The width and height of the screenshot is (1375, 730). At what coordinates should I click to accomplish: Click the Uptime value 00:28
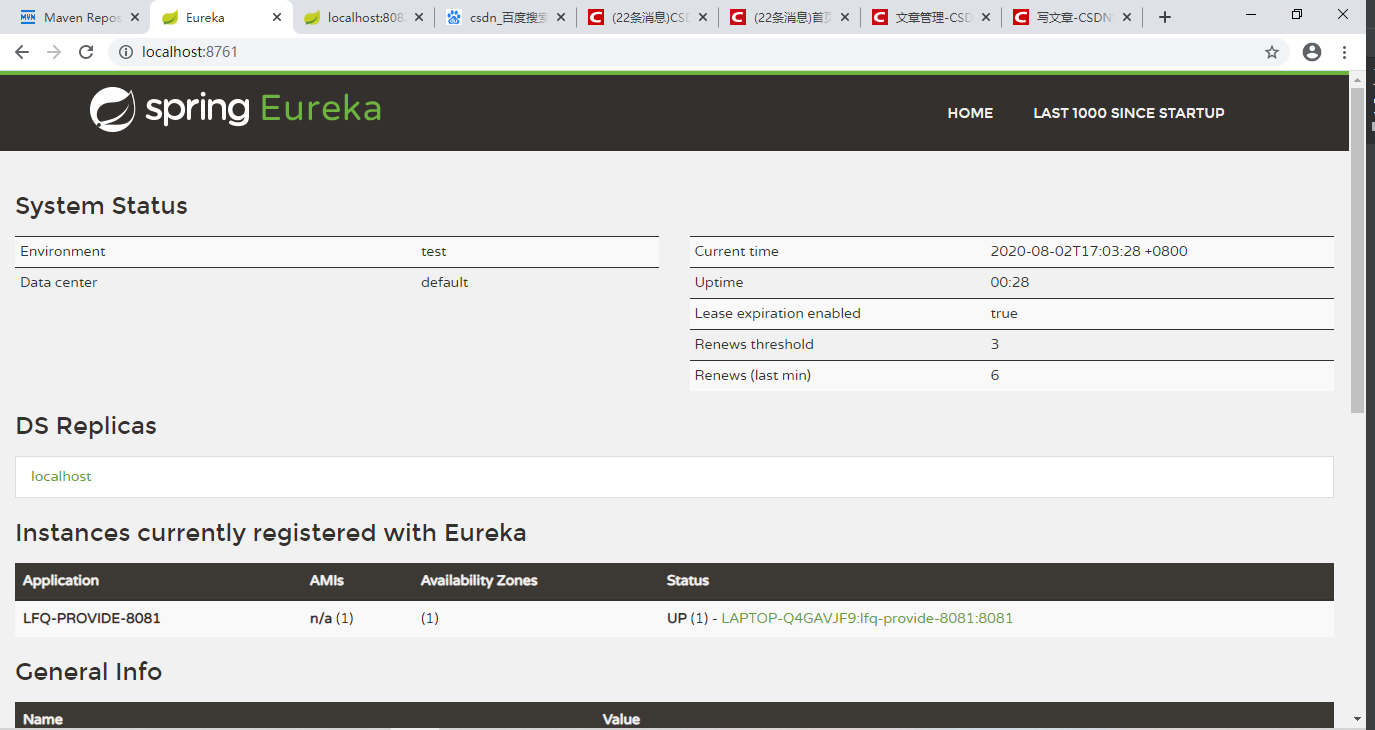[x=1010, y=282]
